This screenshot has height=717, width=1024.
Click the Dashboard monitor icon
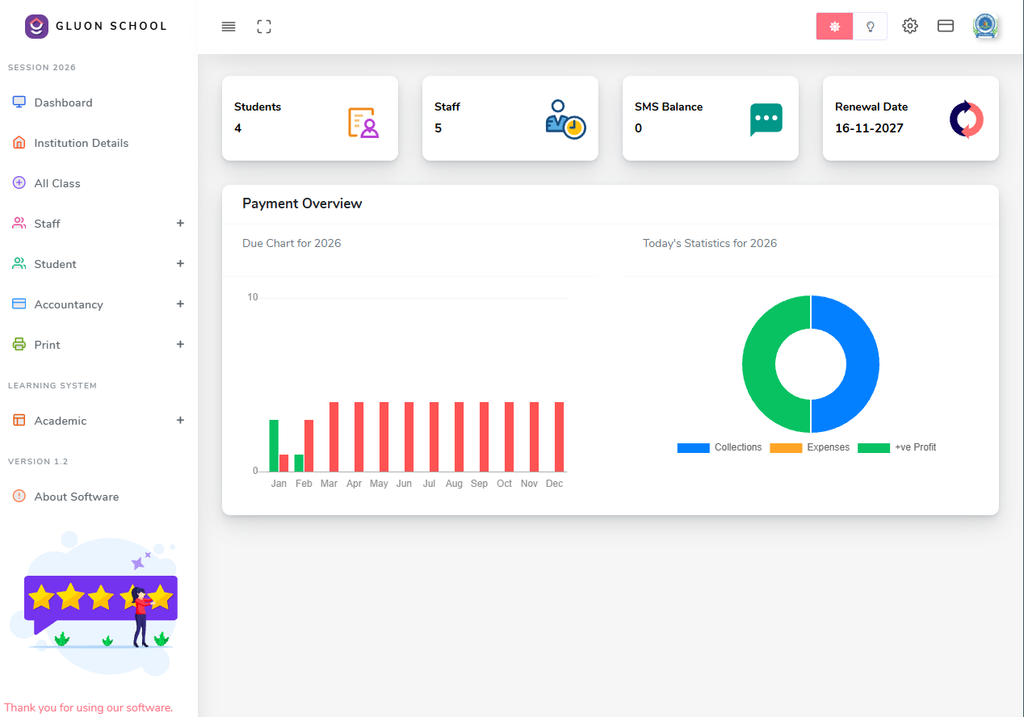pyautogui.click(x=19, y=102)
